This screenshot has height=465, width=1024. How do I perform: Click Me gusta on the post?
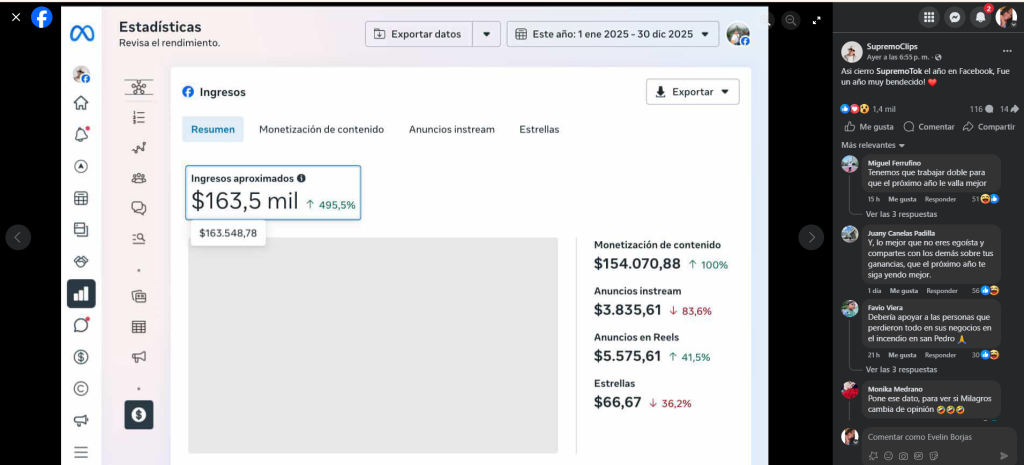868,127
